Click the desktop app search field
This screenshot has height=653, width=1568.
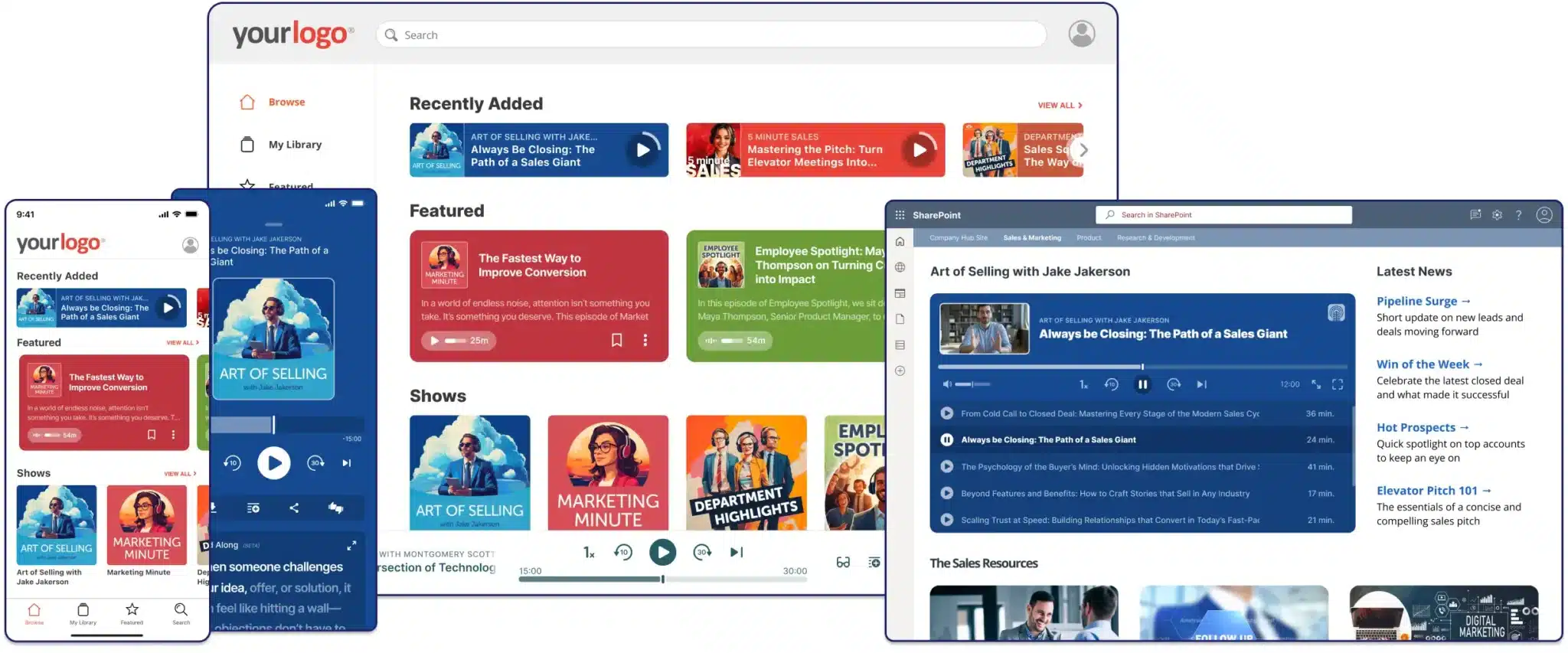tap(710, 34)
